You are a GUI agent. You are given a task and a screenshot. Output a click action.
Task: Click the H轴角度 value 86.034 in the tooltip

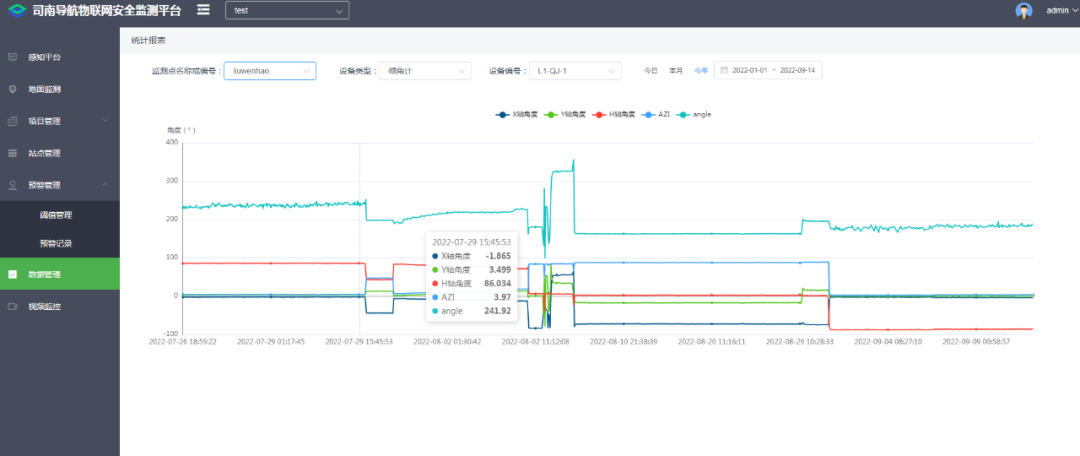497,284
